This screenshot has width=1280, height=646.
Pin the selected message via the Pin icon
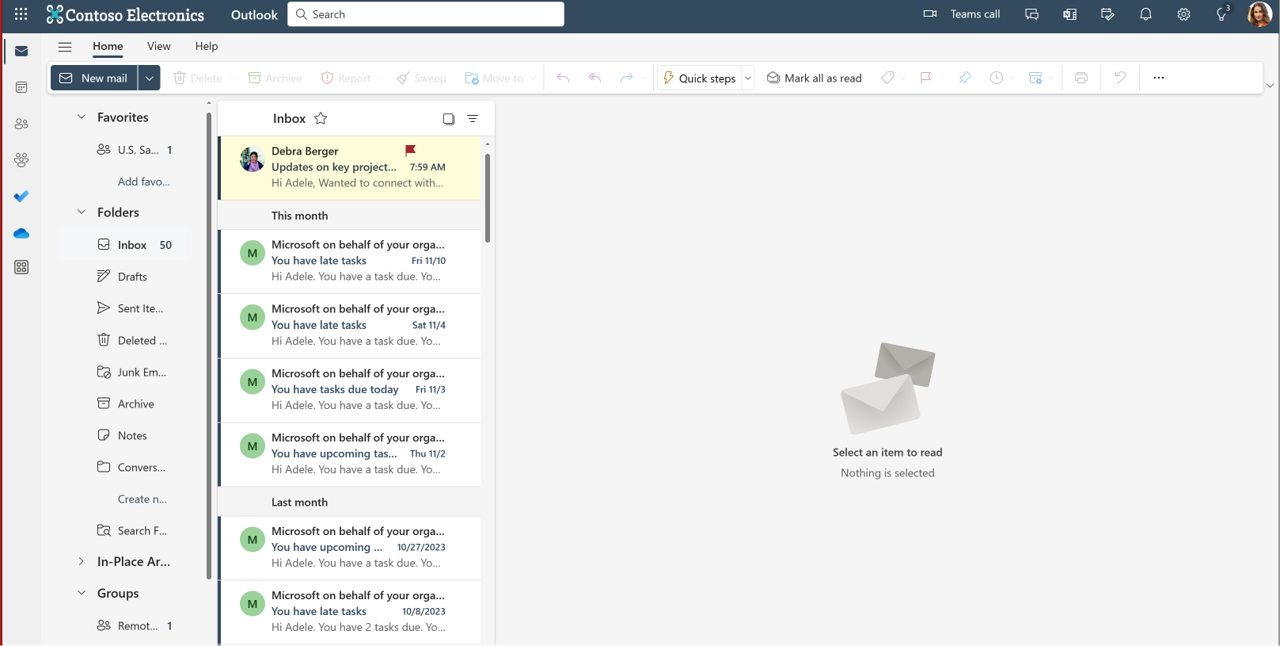pos(964,77)
